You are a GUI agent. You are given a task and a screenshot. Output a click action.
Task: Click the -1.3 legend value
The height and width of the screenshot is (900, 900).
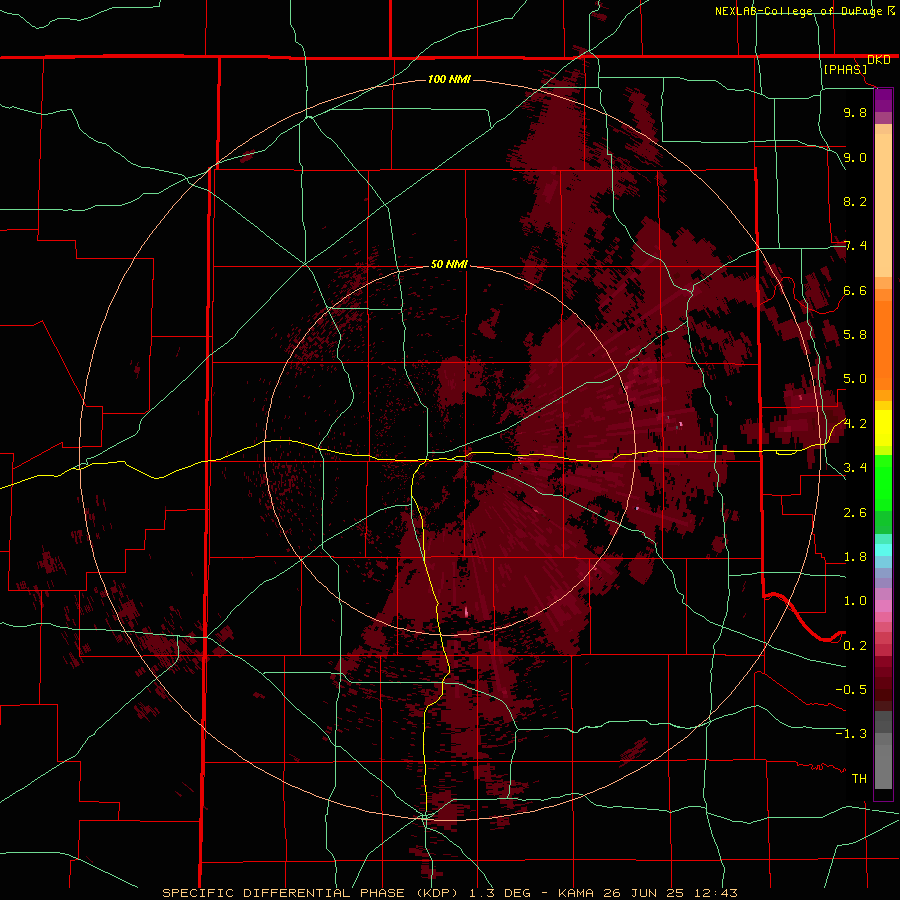[851, 734]
